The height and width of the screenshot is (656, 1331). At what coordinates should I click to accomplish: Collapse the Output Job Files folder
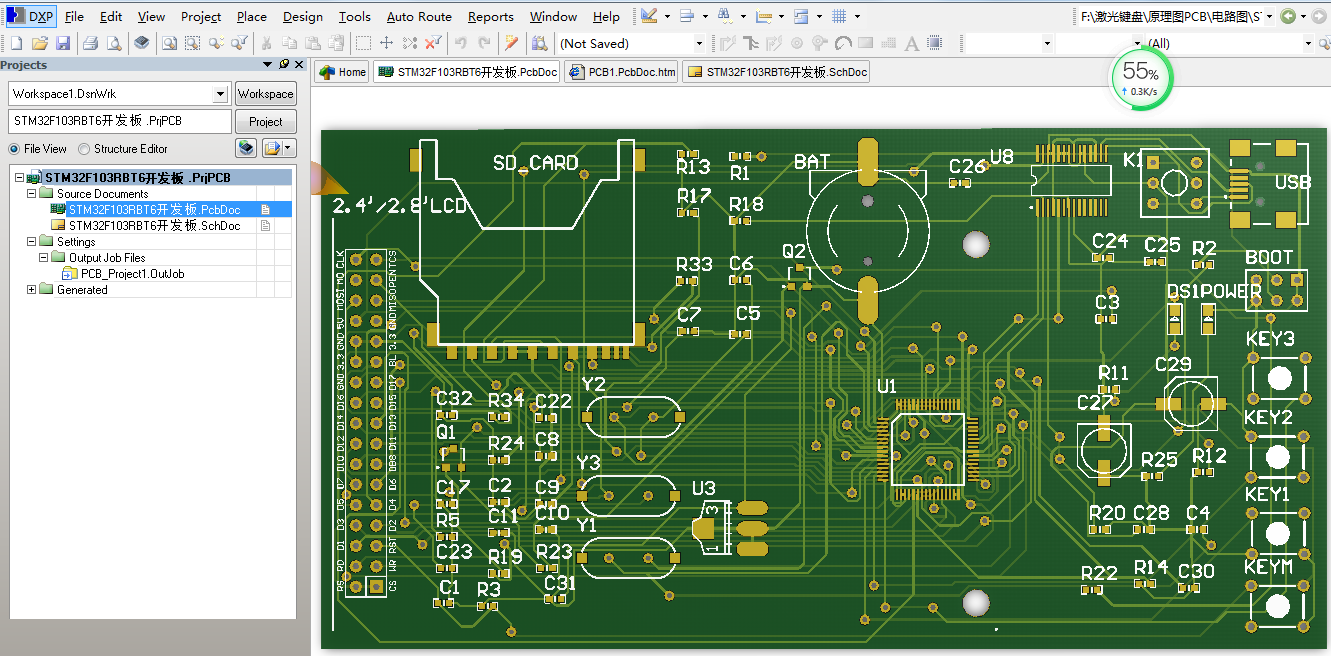(x=43, y=258)
